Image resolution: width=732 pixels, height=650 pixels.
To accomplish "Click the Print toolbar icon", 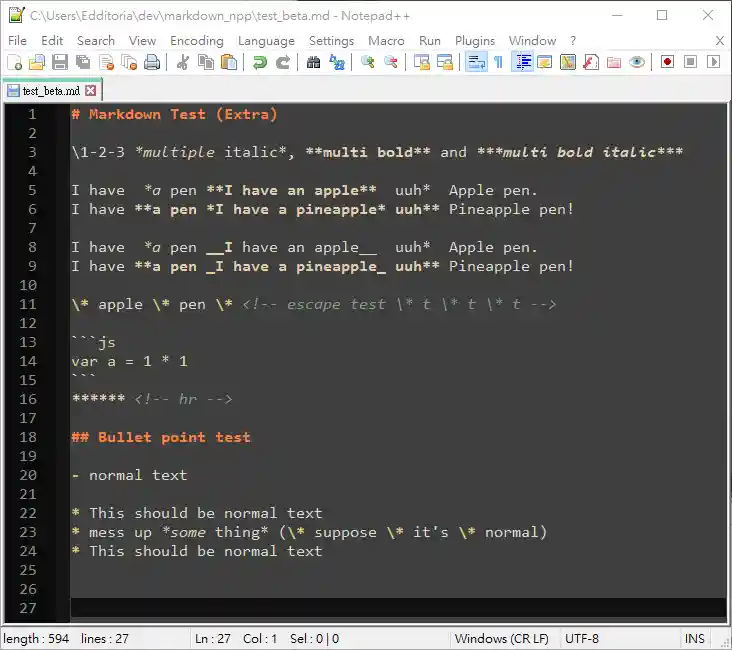I will 152,62.
